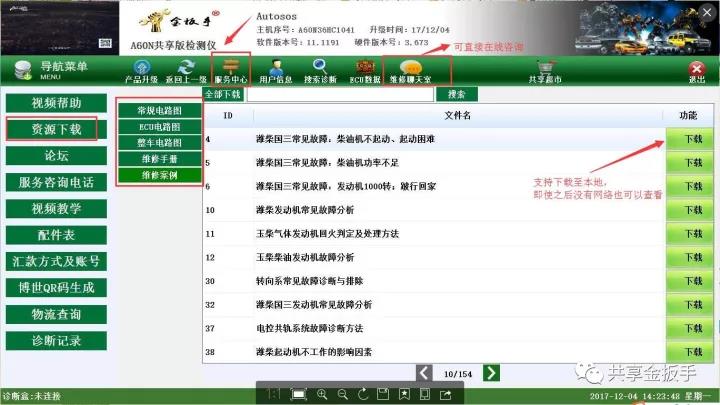Open 论坛 forum in the left menu
Image resolution: width=720 pixels, height=405 pixels.
[56, 156]
